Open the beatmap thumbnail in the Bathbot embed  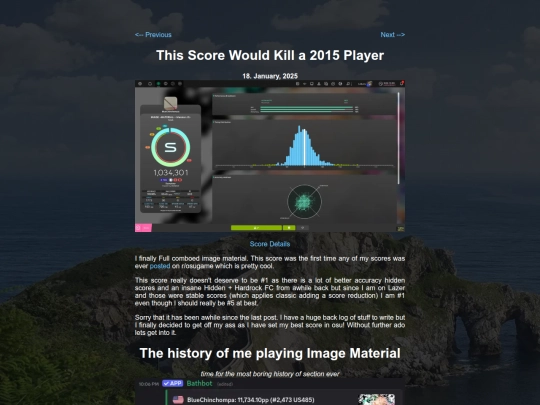tap(377, 399)
